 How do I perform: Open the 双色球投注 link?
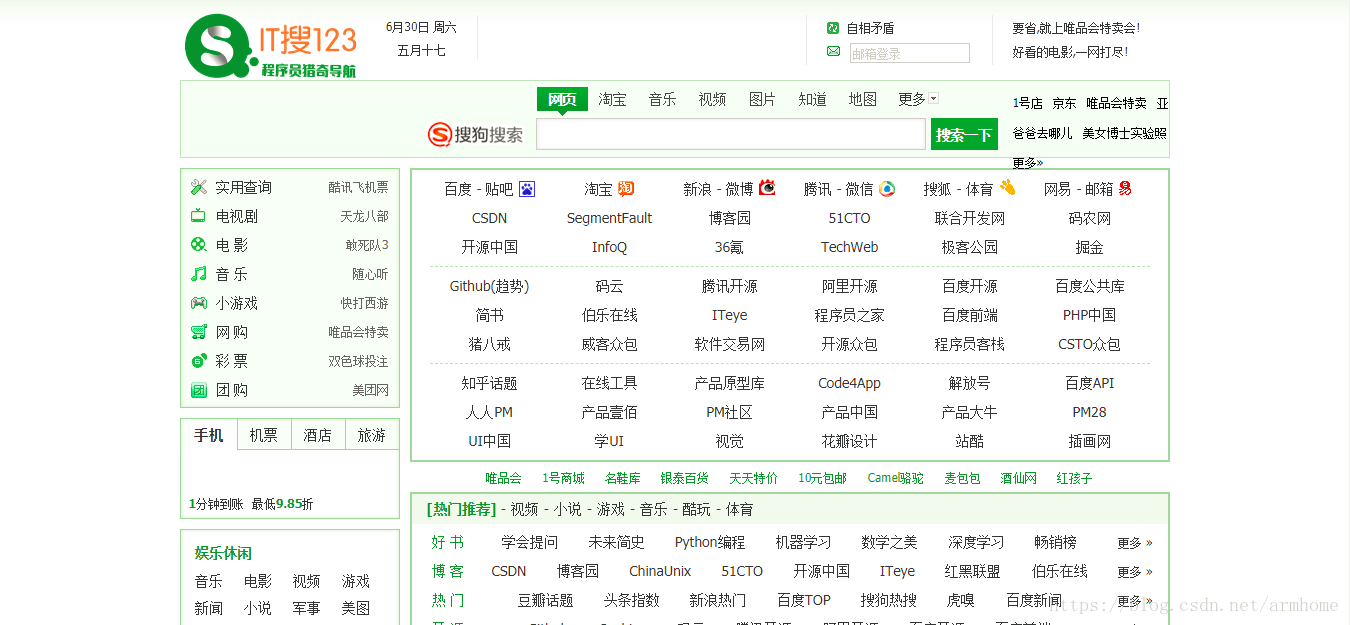tap(358, 361)
